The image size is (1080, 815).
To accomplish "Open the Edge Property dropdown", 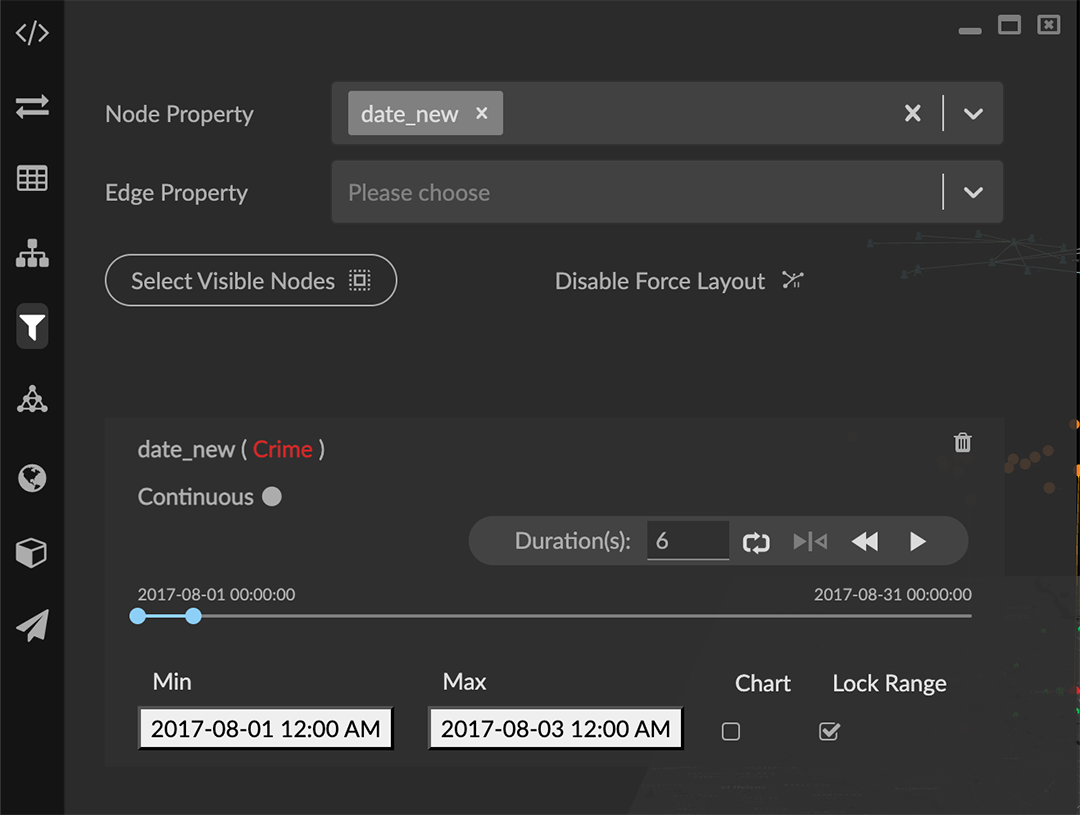I will (x=971, y=191).
